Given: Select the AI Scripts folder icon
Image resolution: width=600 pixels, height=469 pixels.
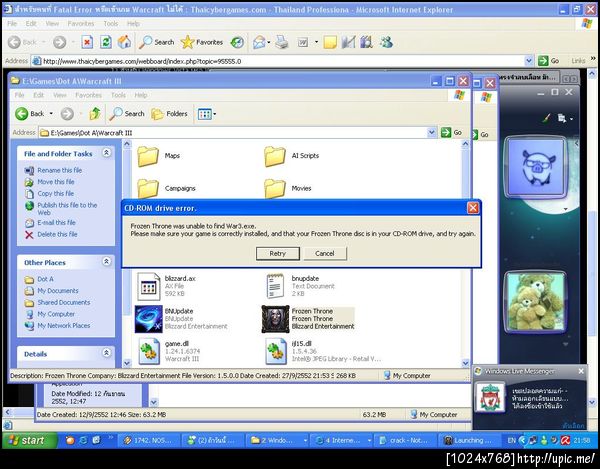Looking at the screenshot, I should click(x=274, y=156).
